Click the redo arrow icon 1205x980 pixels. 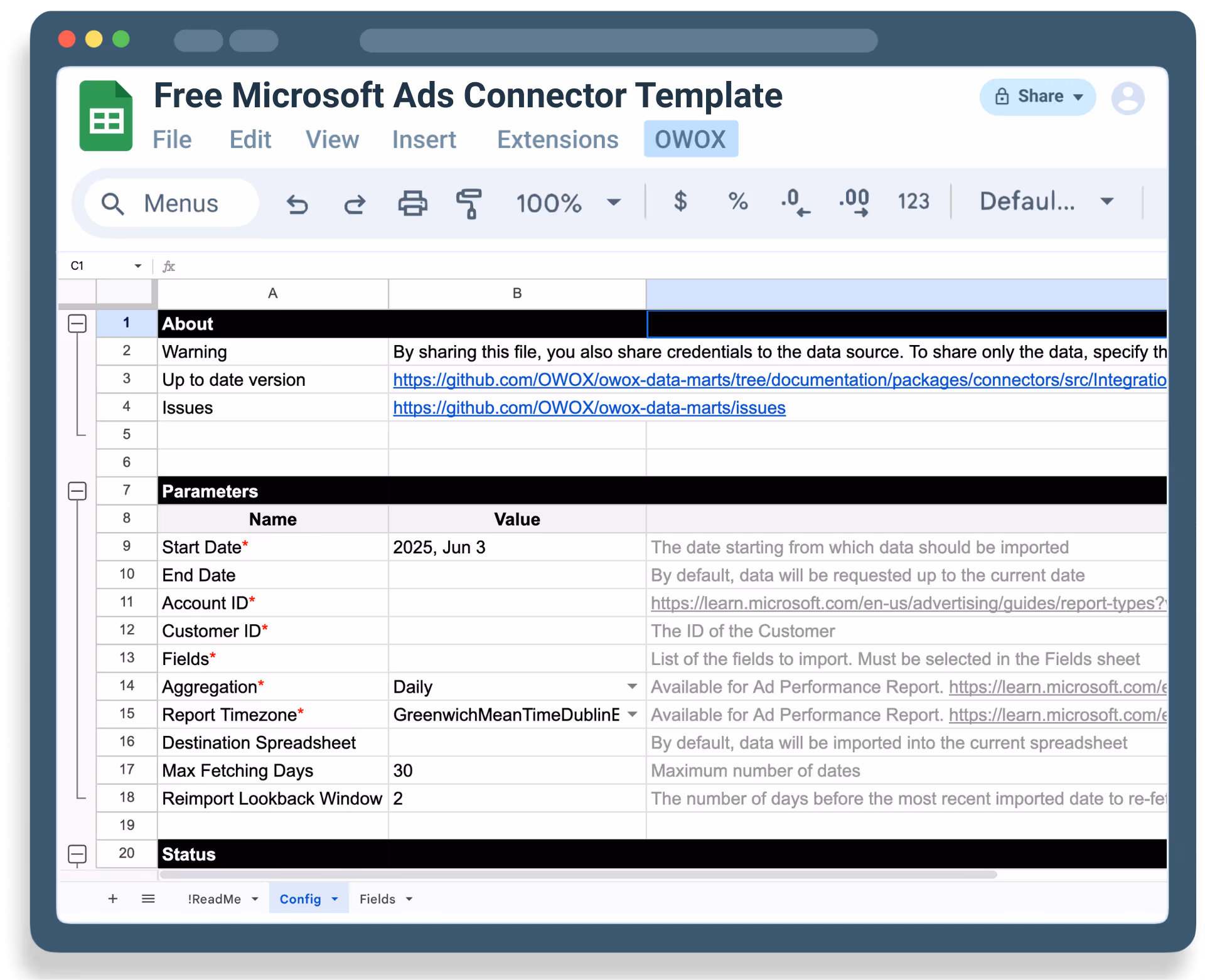(355, 204)
